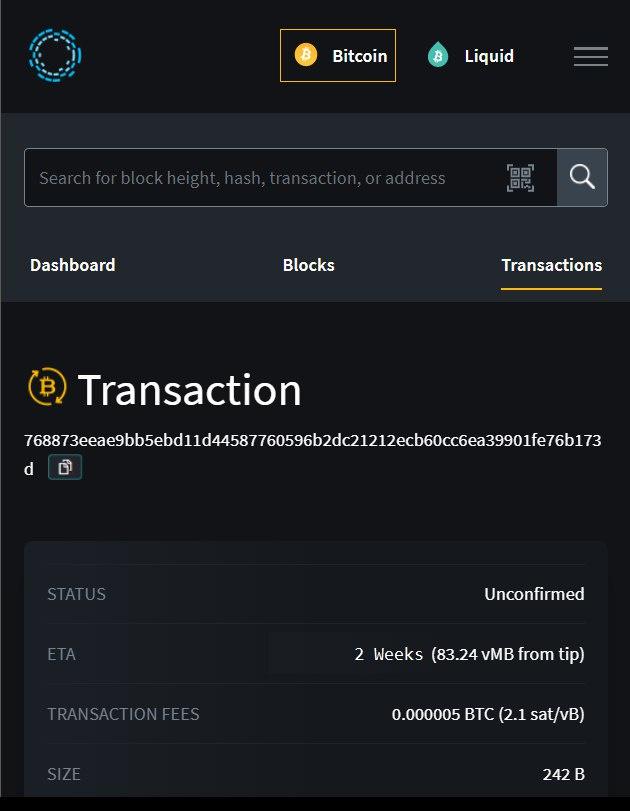This screenshot has height=811, width=630.
Task: Open the QR code scanner
Action: (x=521, y=178)
